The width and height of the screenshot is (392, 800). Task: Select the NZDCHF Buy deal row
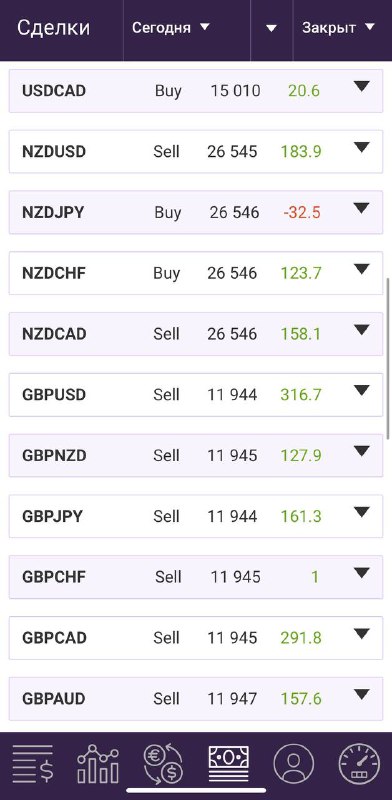(196, 273)
